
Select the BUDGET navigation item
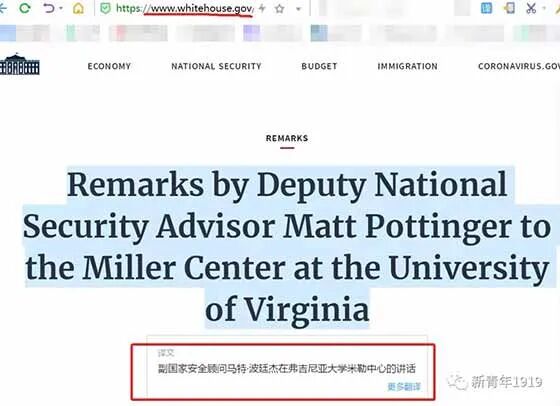point(319,66)
